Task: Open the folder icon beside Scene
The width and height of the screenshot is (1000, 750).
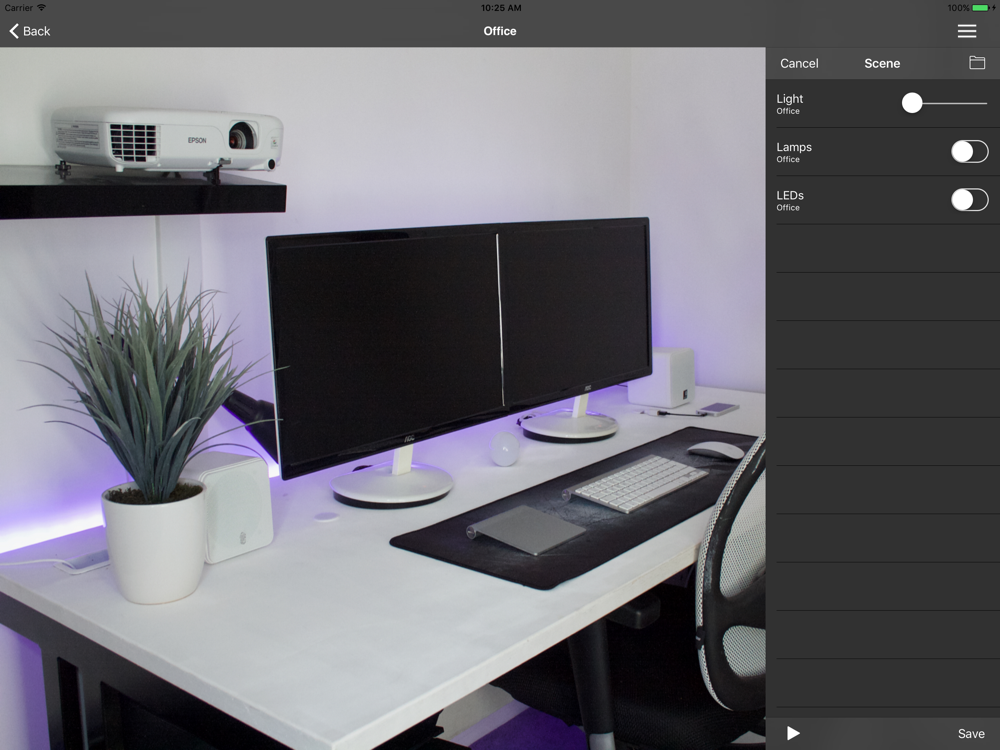Action: [976, 62]
